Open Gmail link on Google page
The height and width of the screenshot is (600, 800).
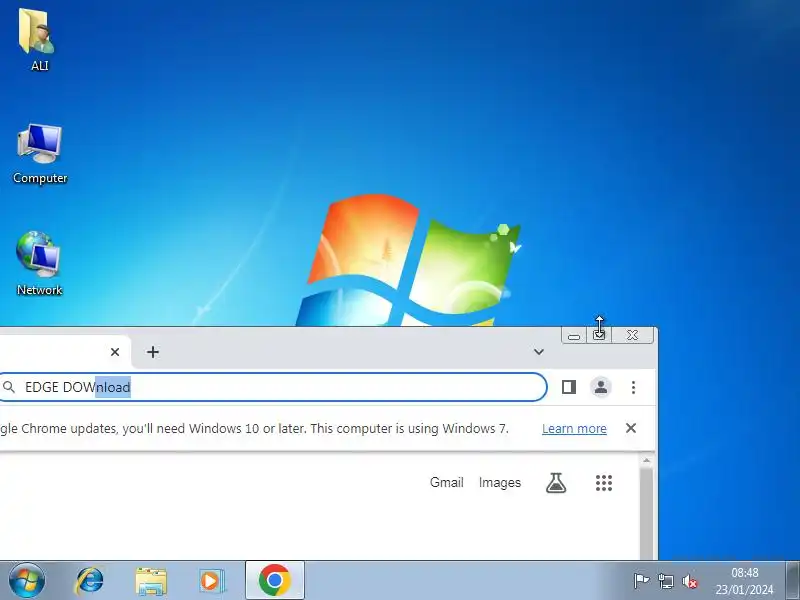446,482
